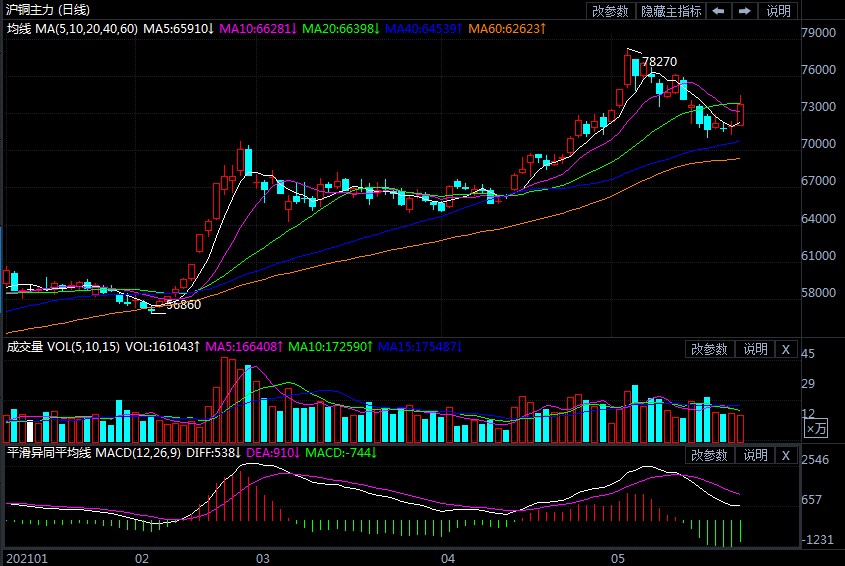Open 改参数 for the main MA chart
The image size is (845, 566).
[x=610, y=12]
